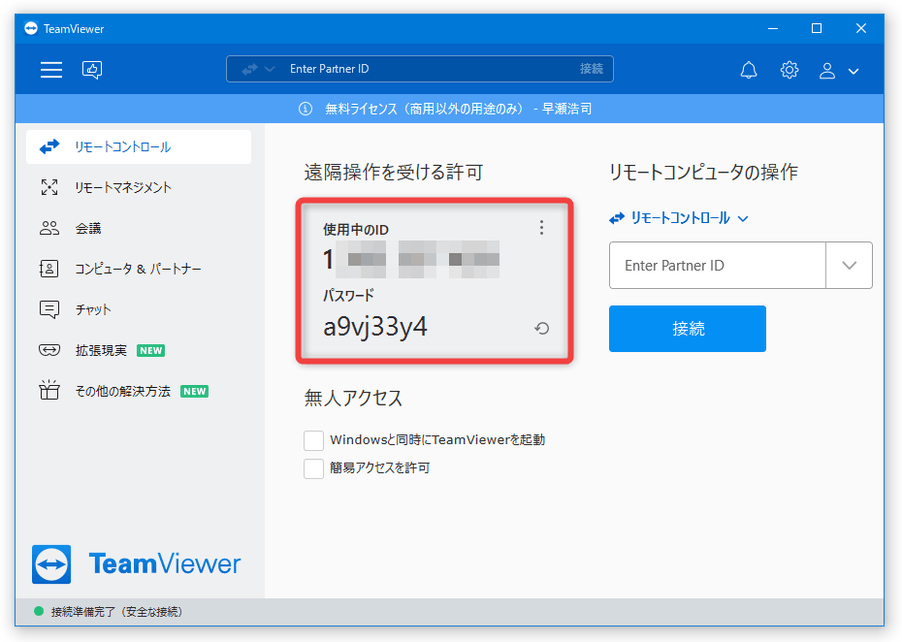
Task: Open the hamburger main menu
Action: 51,70
